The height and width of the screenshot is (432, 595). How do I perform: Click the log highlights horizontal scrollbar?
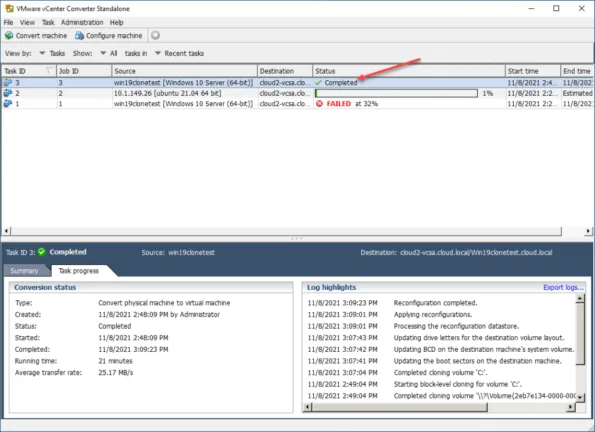399,407
